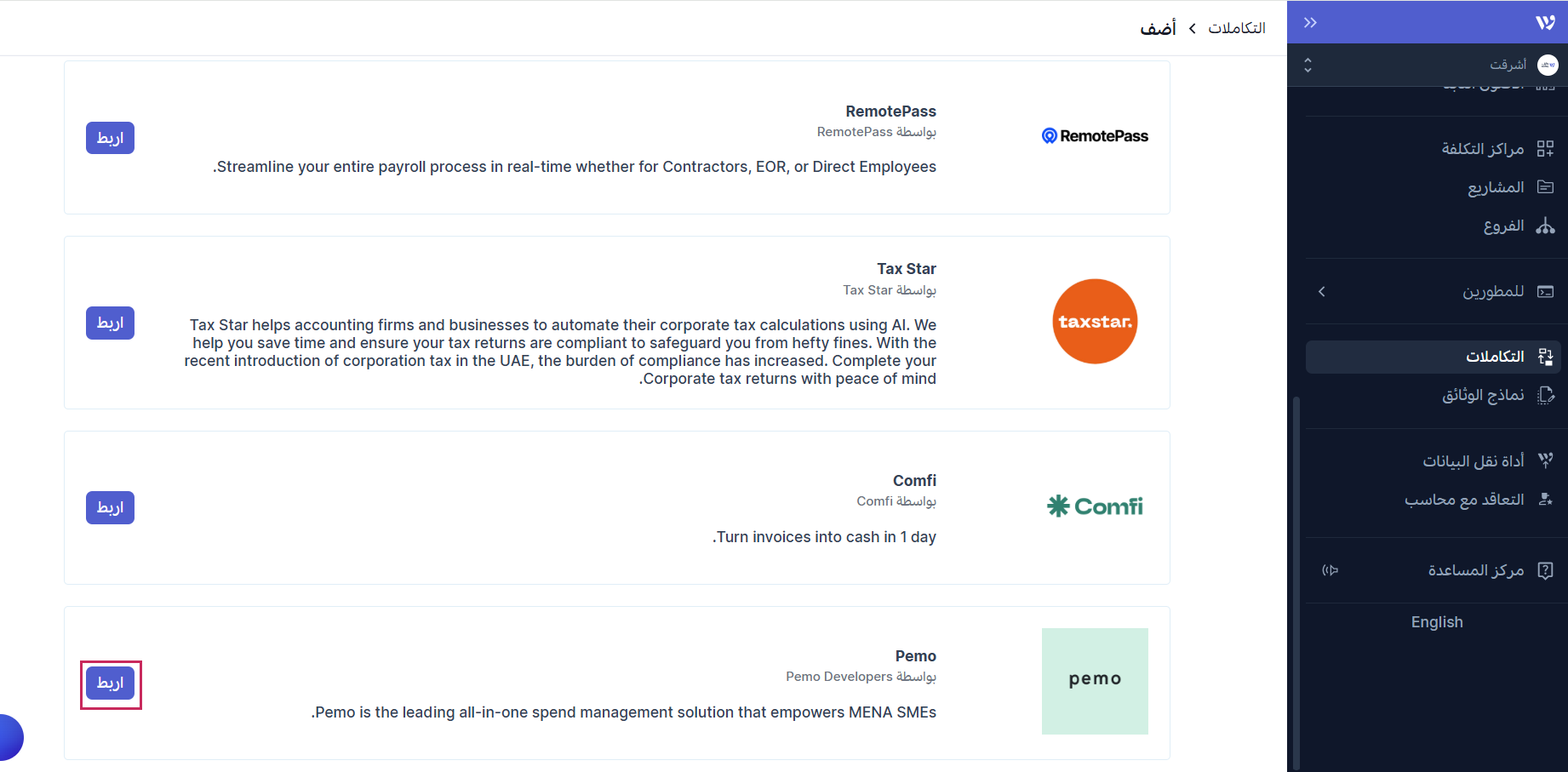Go back via the التكاملات breadcrumb link
1568x772 pixels.
click(x=1236, y=28)
